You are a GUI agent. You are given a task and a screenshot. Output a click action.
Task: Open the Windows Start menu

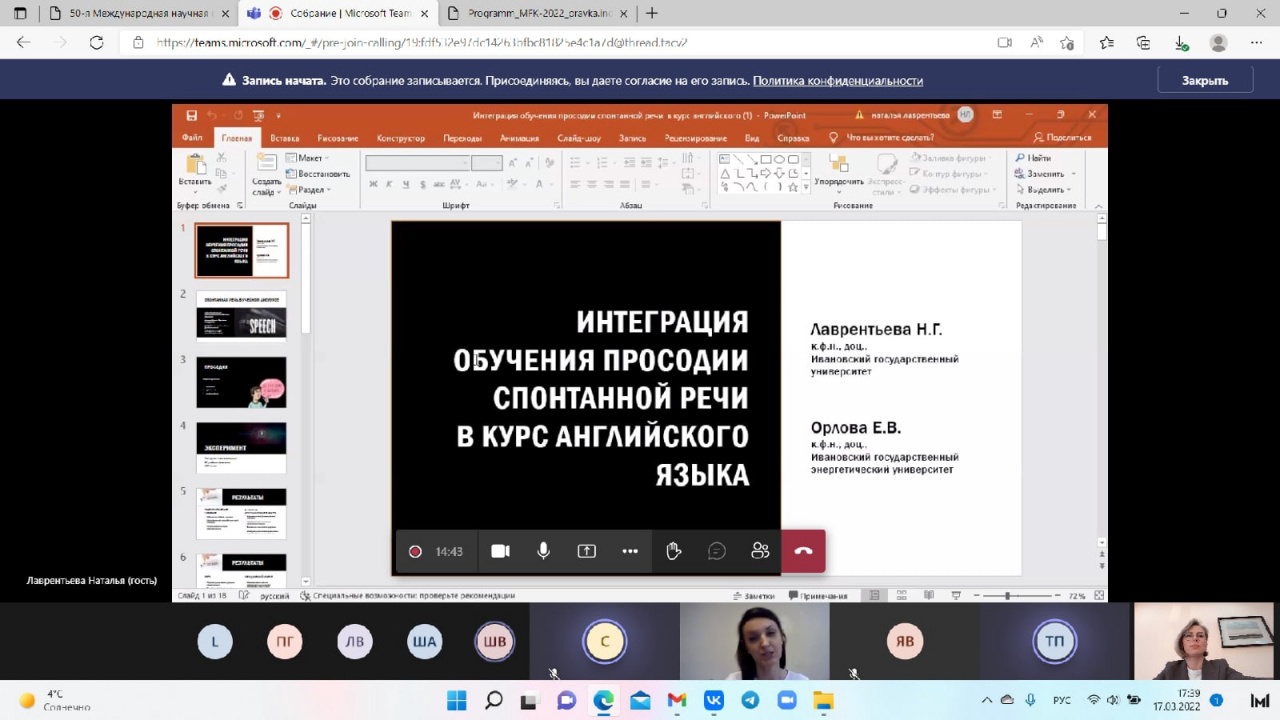[x=456, y=700]
